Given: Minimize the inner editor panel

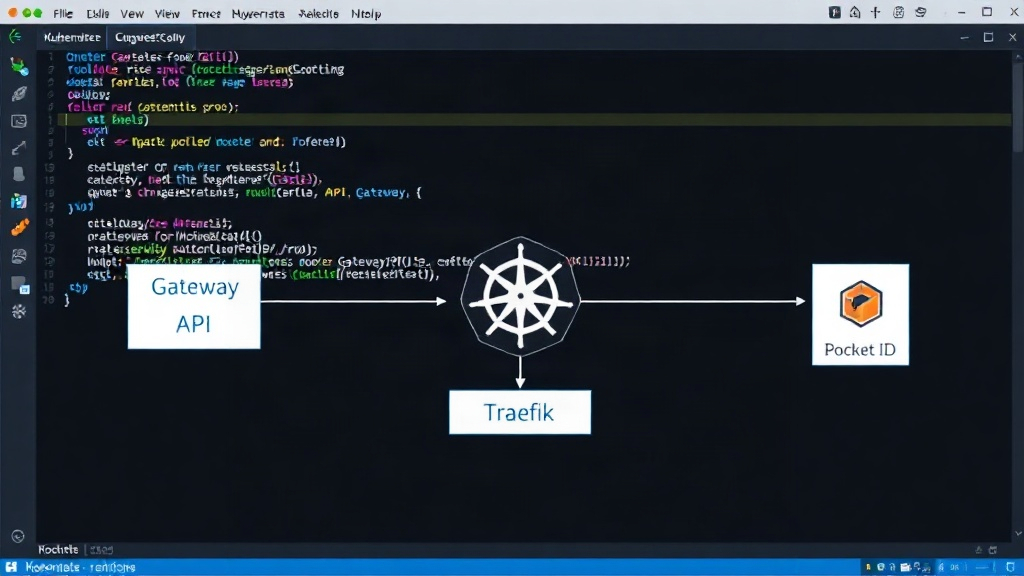Looking at the screenshot, I should click(964, 38).
